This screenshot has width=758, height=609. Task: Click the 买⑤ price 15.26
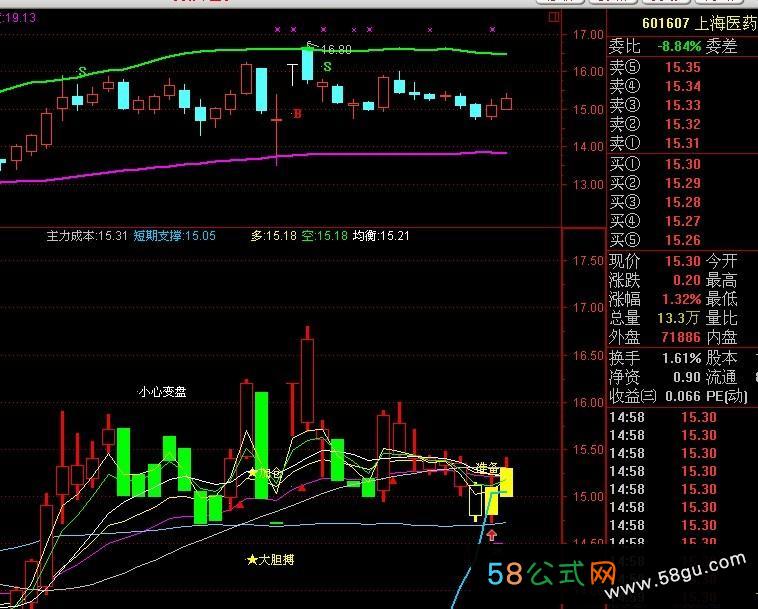point(683,240)
